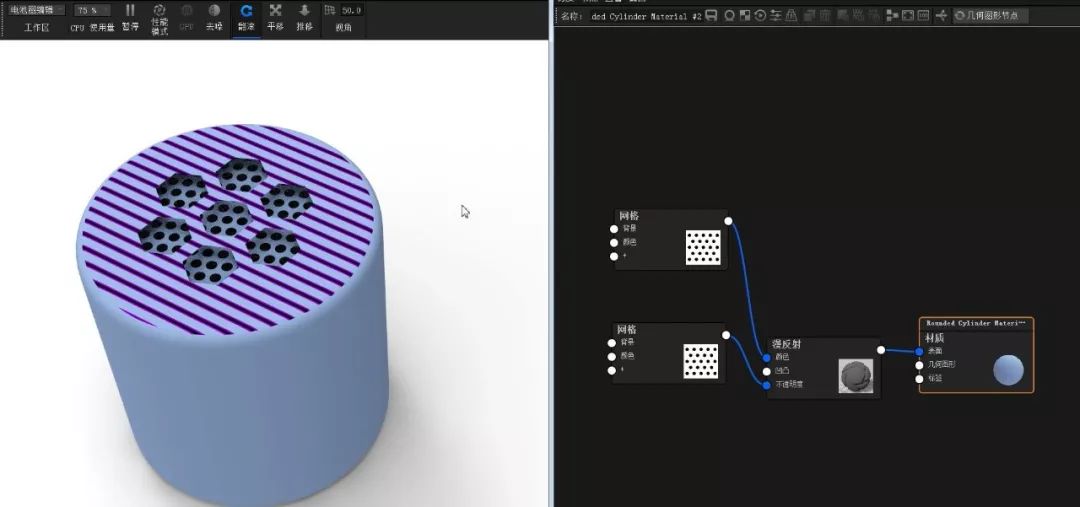Select the upper 网格 mesh texture node title

click(629, 216)
